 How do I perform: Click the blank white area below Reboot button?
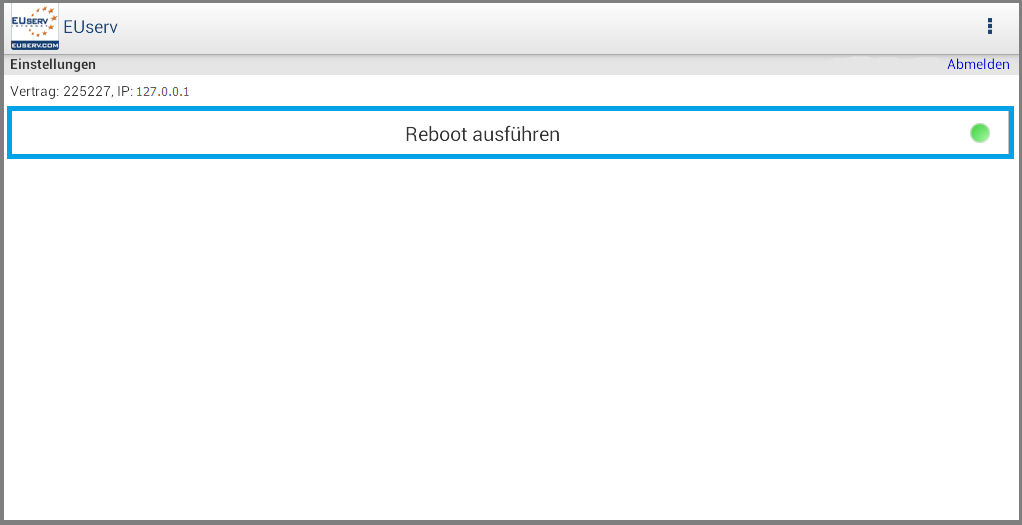point(511,339)
